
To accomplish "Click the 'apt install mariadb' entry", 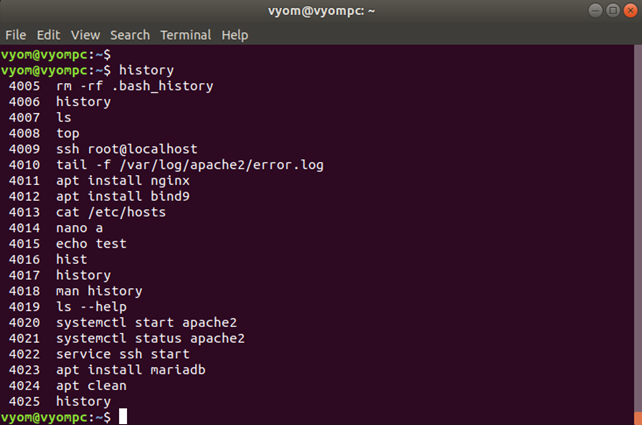I will (130, 370).
